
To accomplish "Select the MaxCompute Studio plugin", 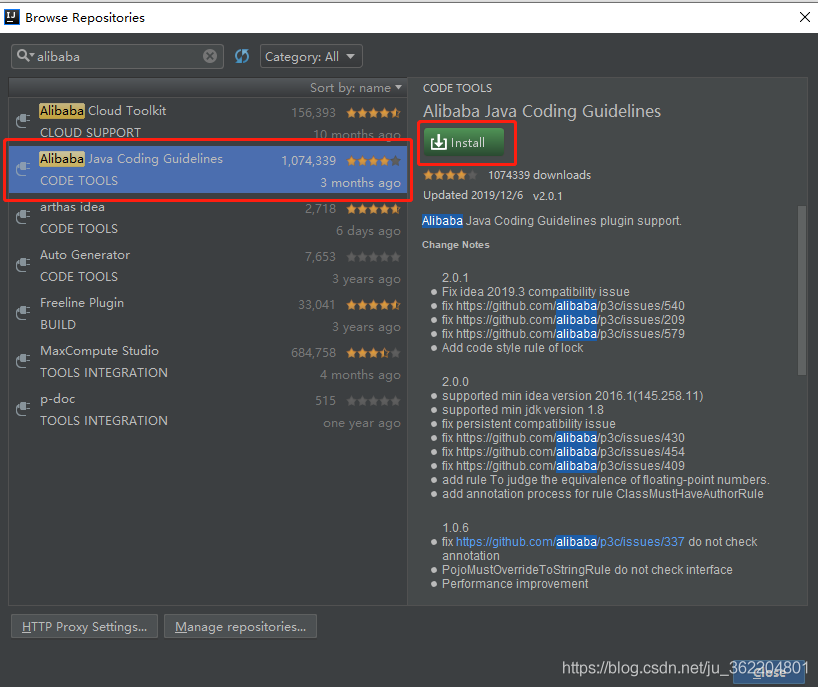I will point(208,361).
